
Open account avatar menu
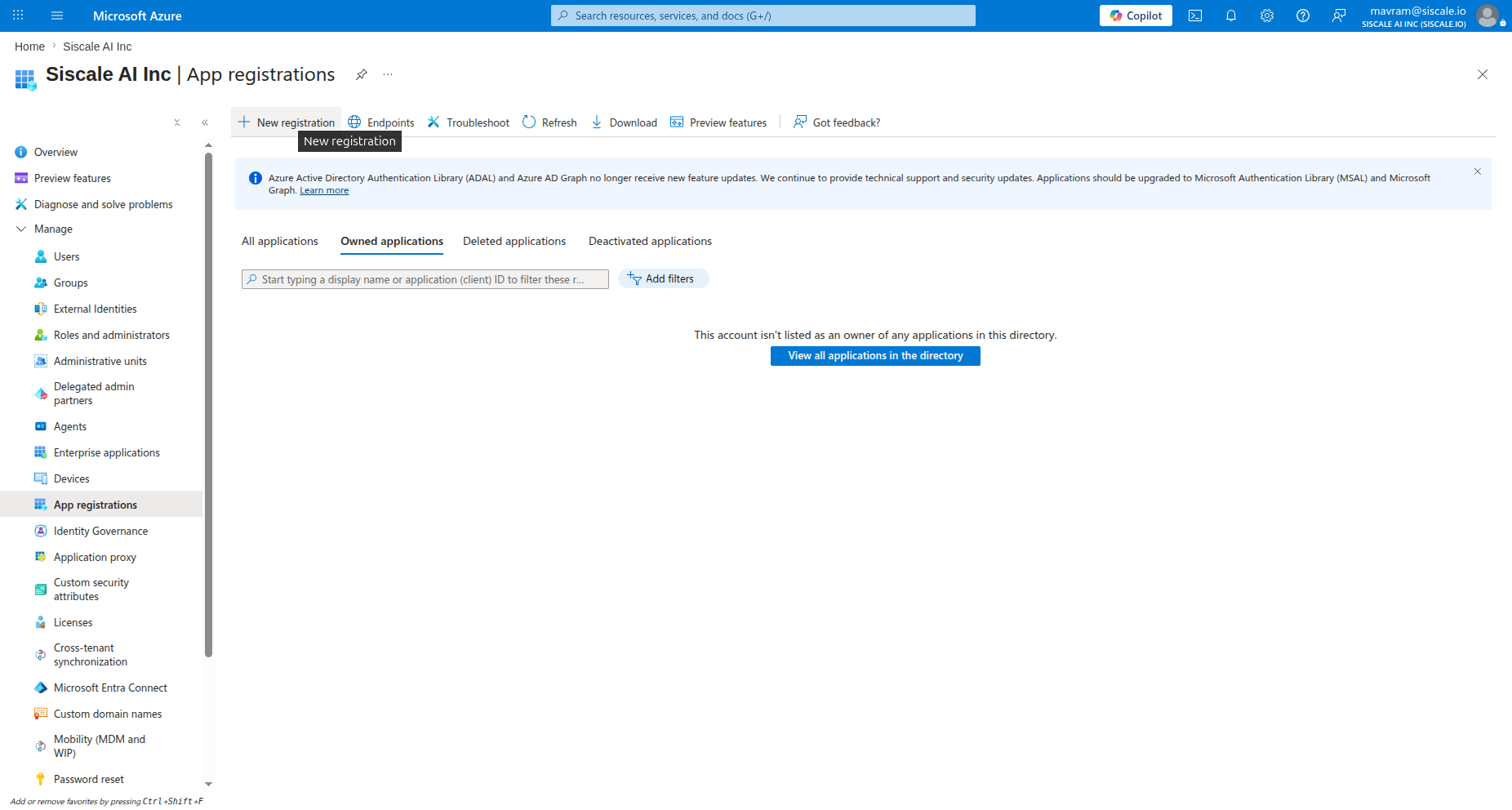click(x=1488, y=16)
